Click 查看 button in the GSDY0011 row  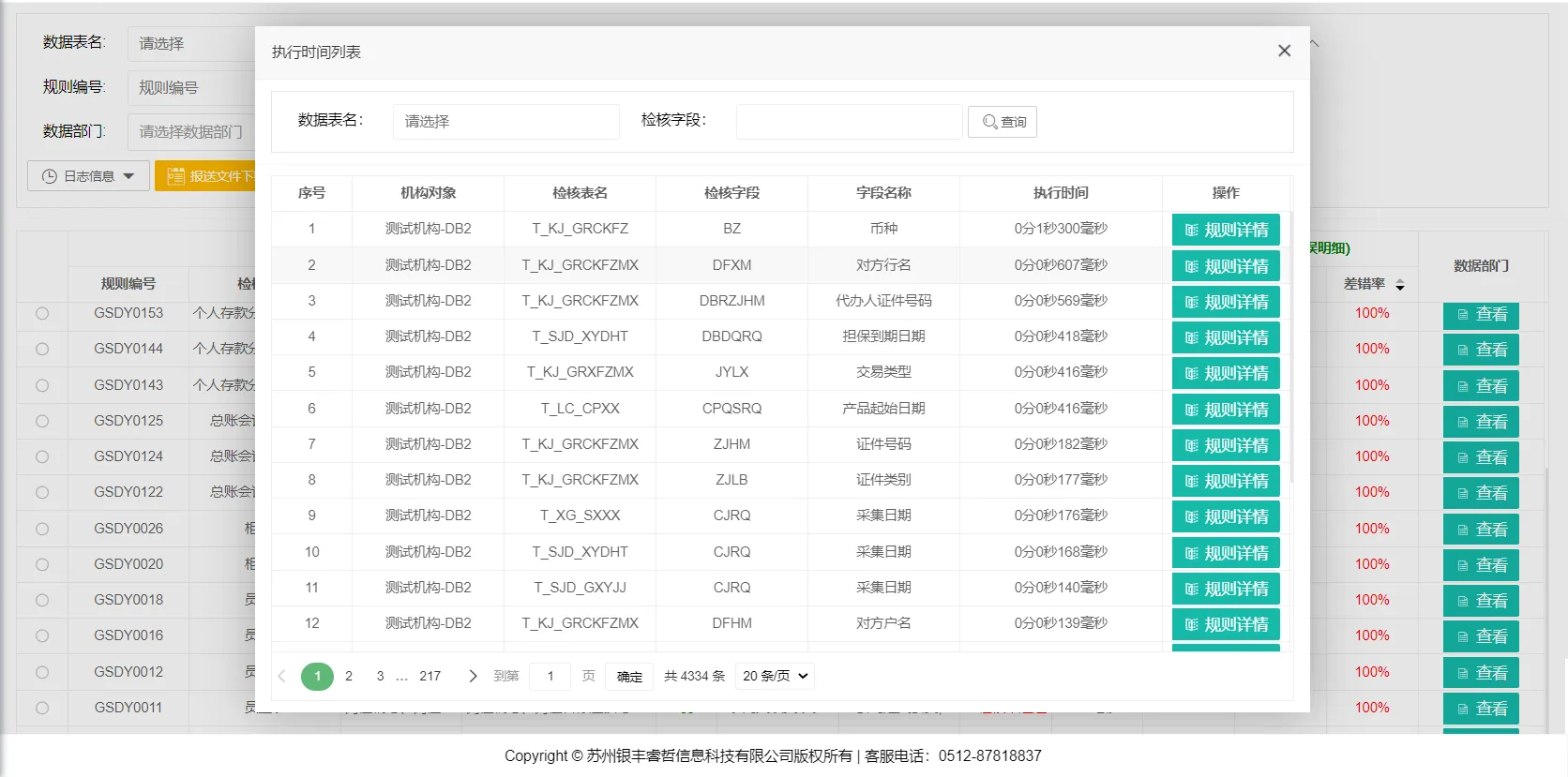tap(1480, 709)
